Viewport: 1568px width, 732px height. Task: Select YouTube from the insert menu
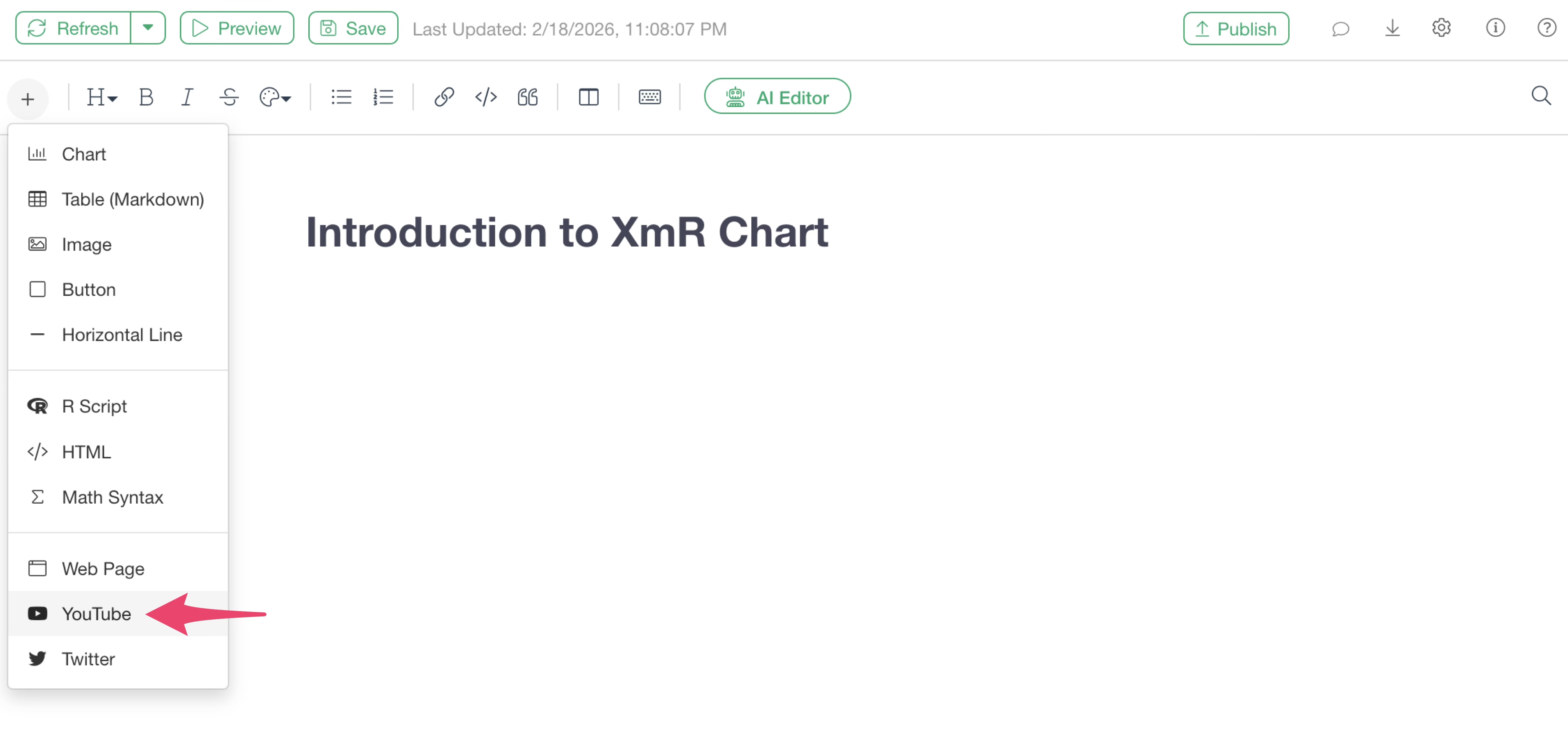96,614
